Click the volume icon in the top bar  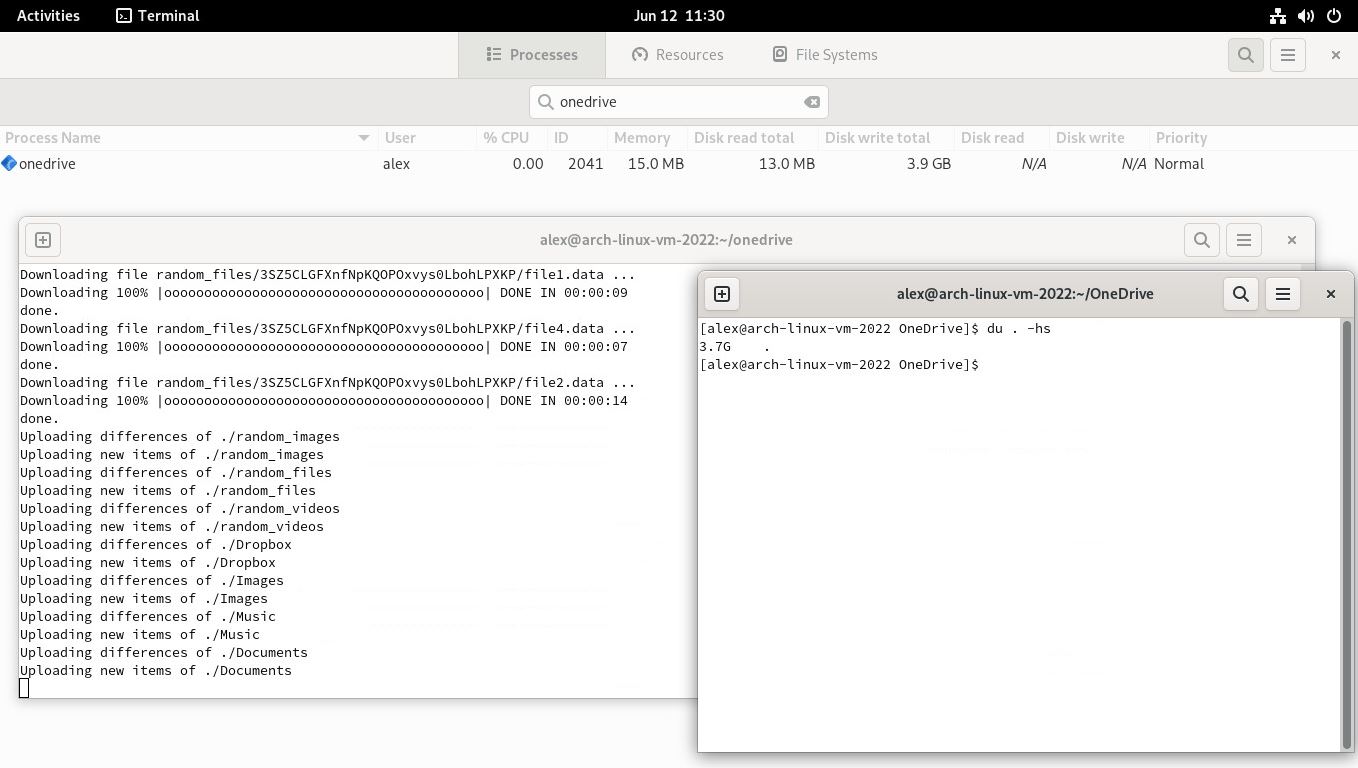(1305, 15)
